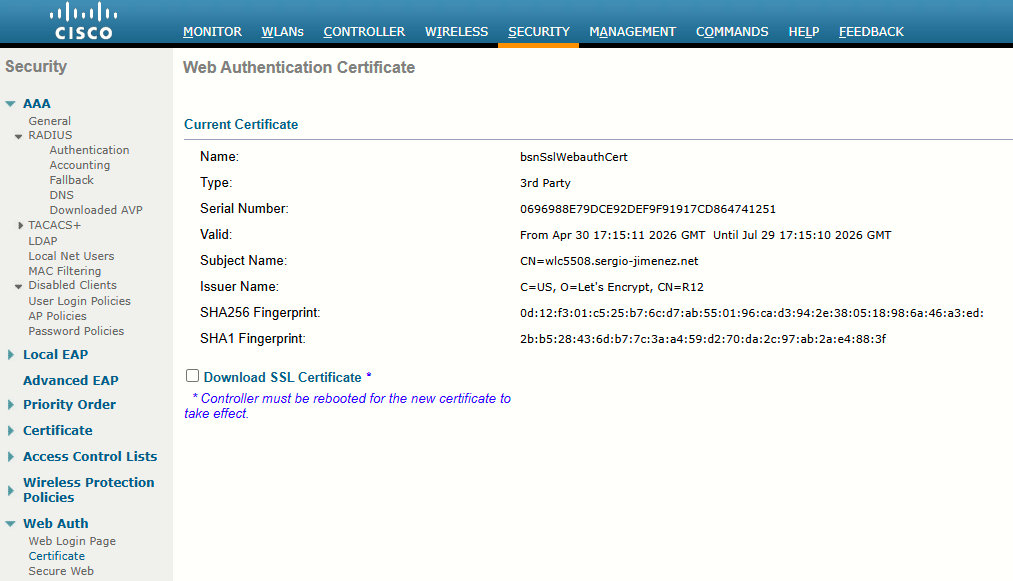Open the COMMANDS menu
Viewport: 1013px width, 581px height.
732,32
